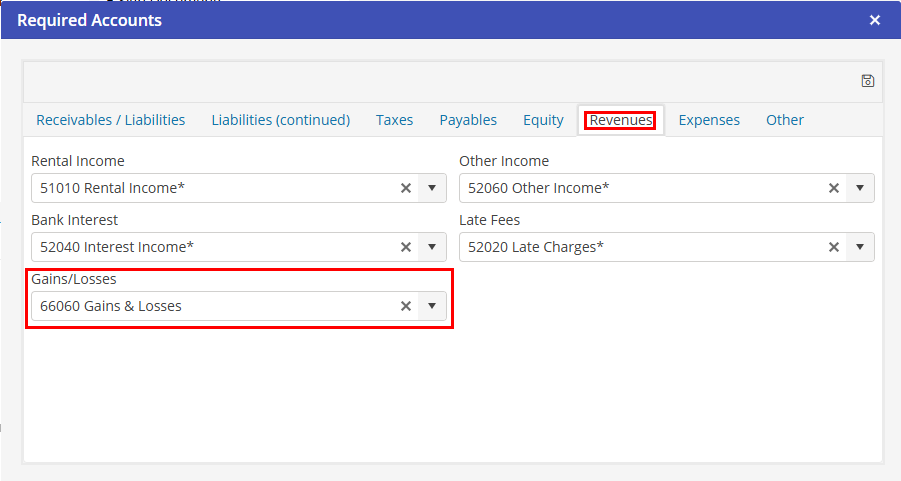Clear the Bank Interest account selection
The image size is (901, 481).
click(406, 247)
